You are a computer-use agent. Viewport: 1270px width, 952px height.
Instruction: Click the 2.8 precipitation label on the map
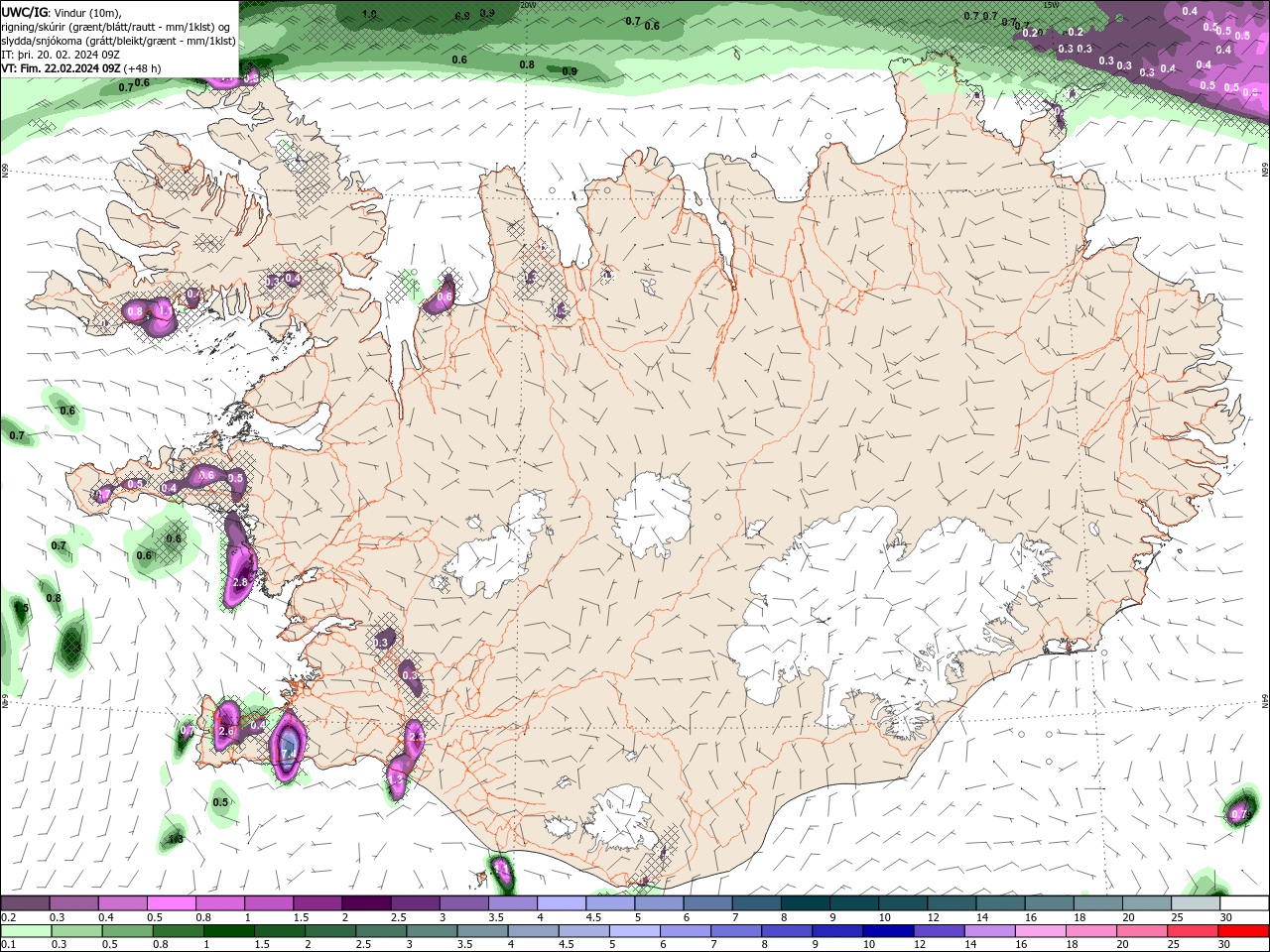point(239,582)
